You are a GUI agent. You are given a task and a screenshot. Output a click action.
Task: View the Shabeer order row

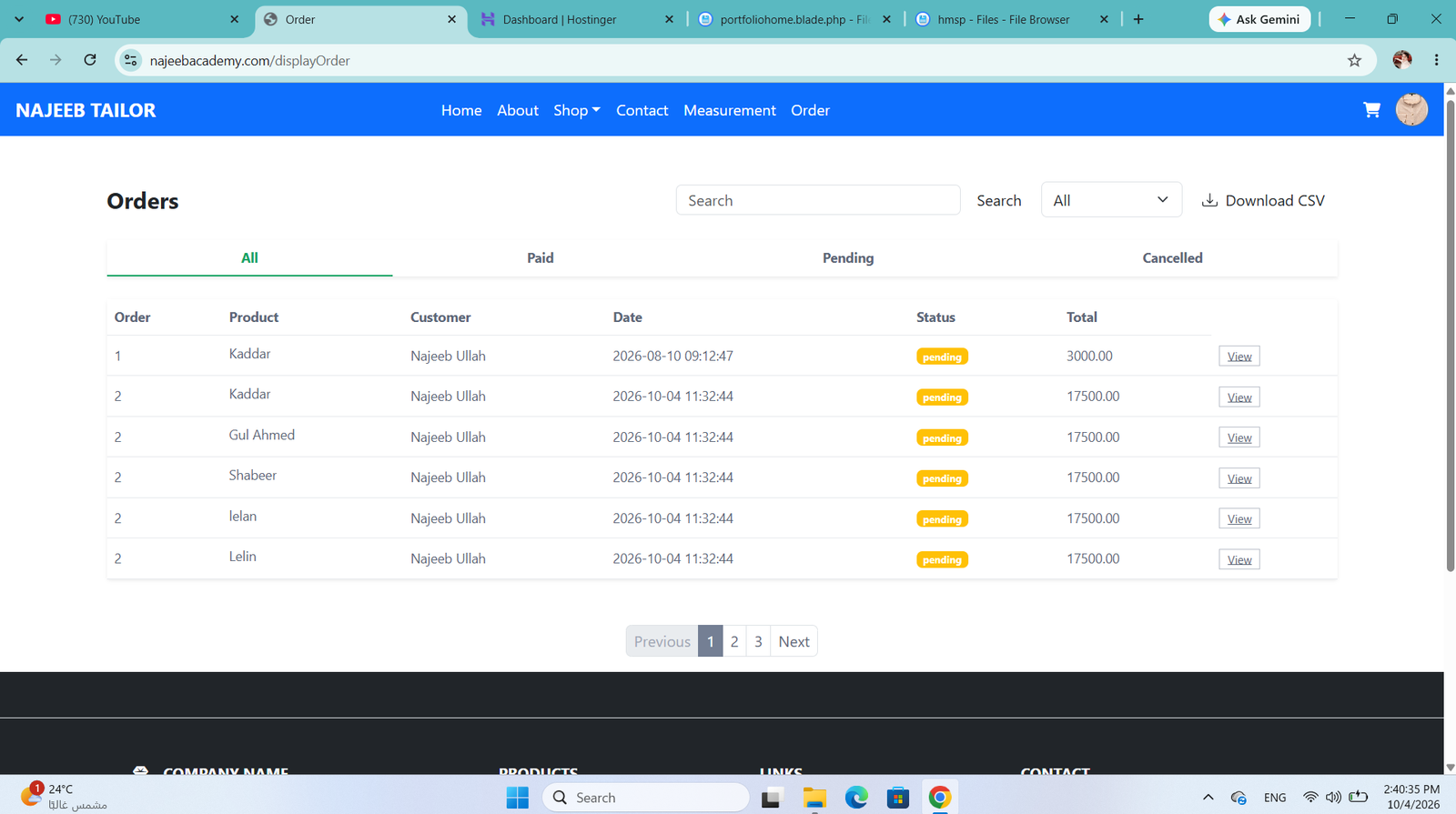pos(1239,478)
